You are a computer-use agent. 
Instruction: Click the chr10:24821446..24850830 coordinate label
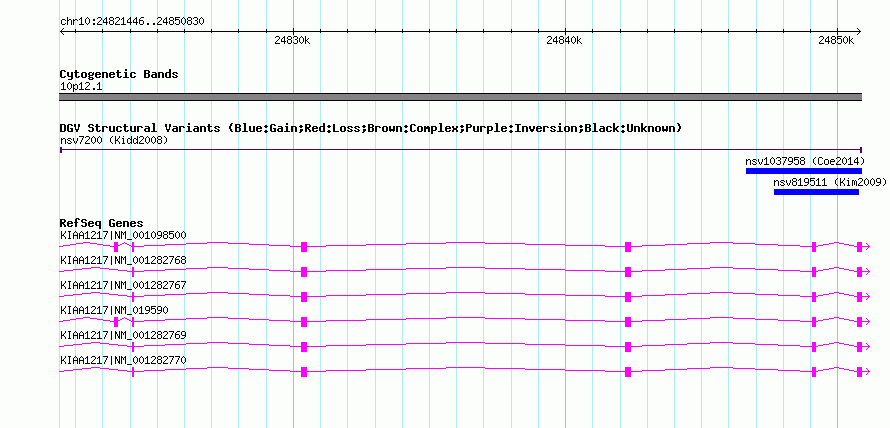coord(132,22)
